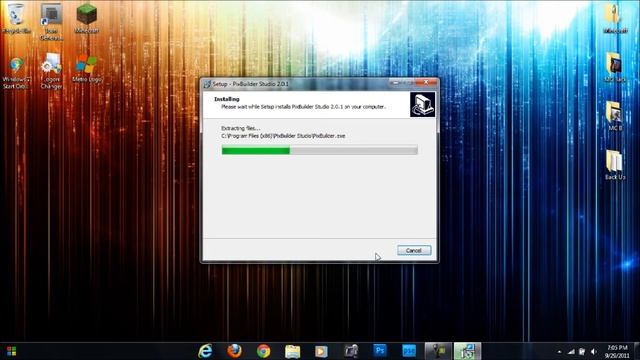Open the Windows Start button
Image resolution: width=640 pixels, height=360 pixels.
[x=11, y=351]
